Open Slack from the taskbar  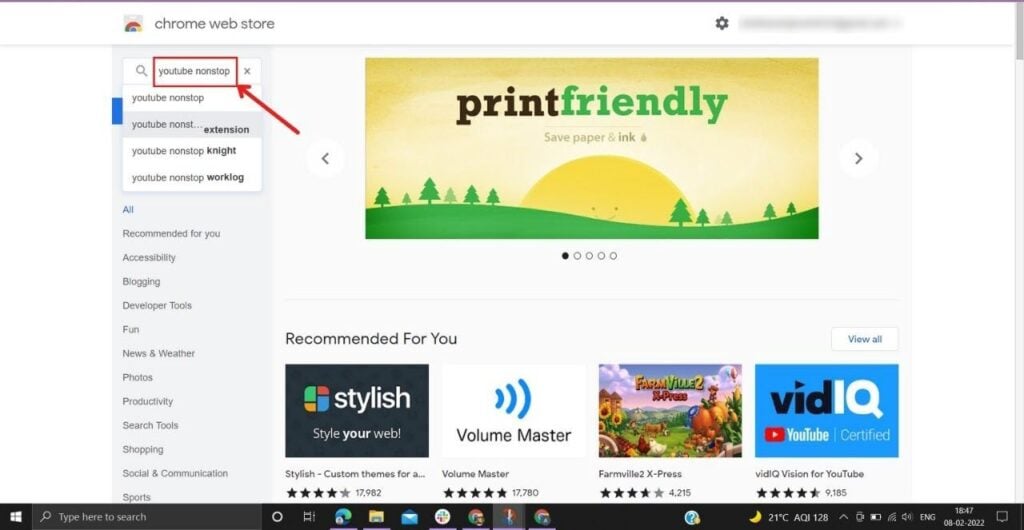pos(443,517)
